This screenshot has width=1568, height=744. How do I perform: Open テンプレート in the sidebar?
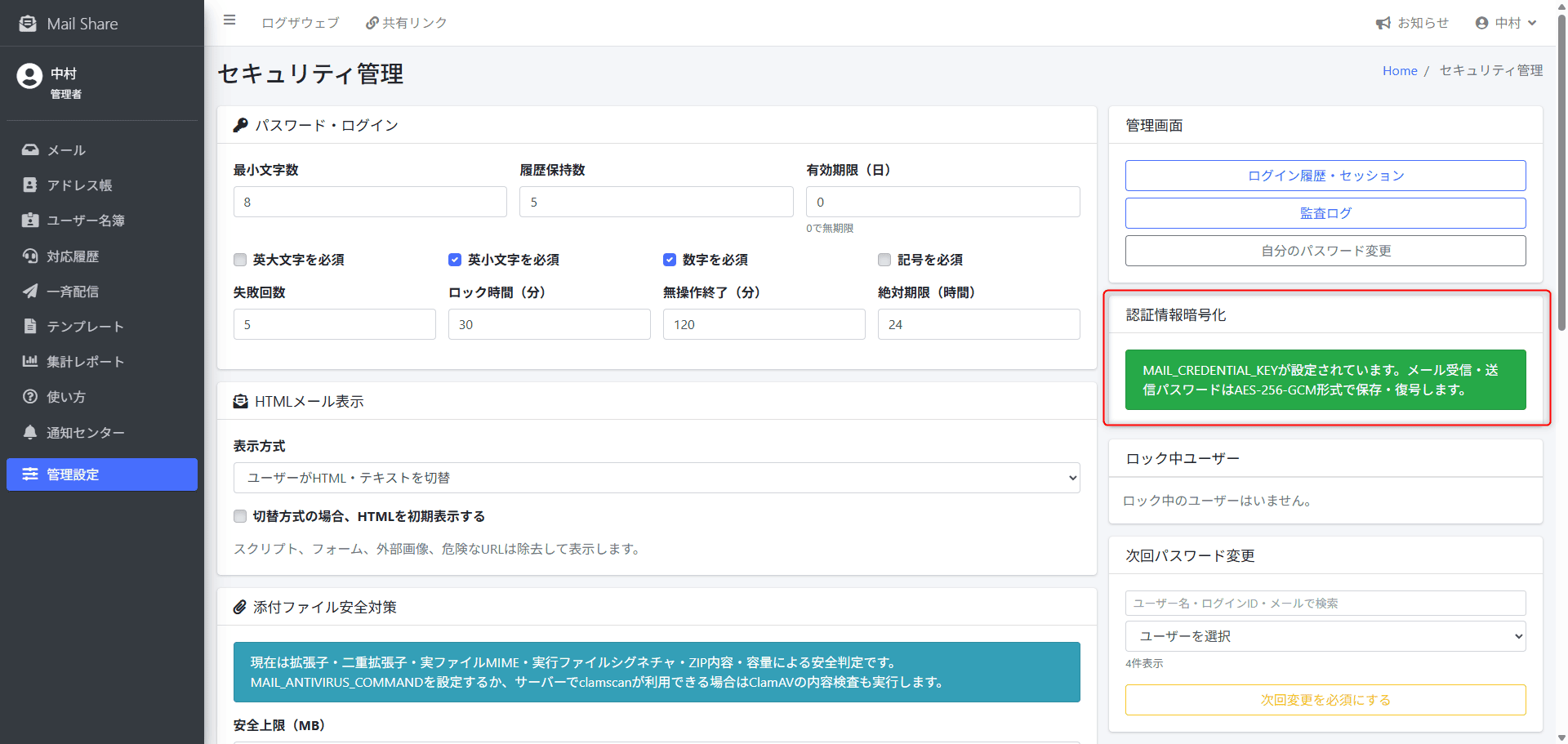[102, 326]
